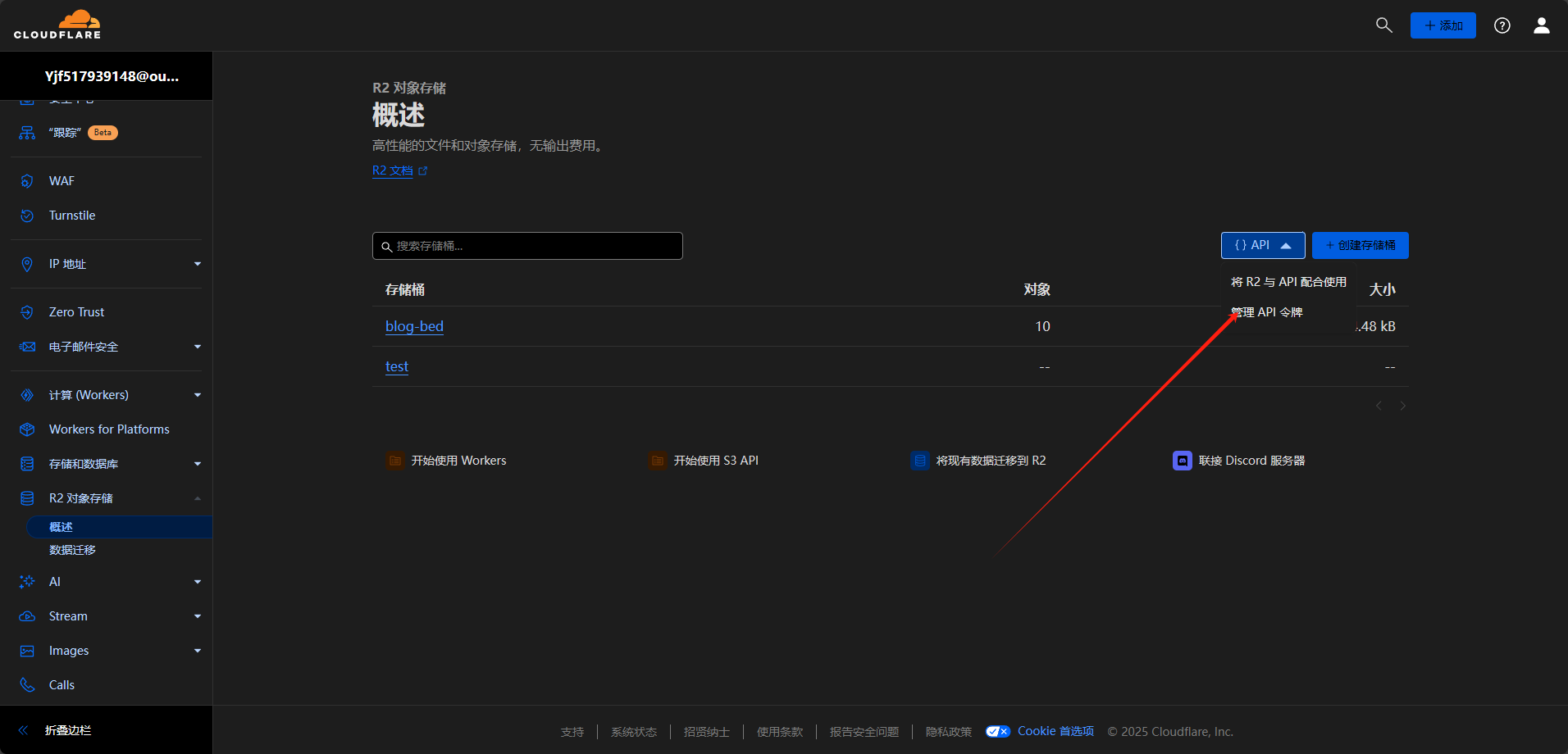
Task: Click the Images picture icon
Action: (x=27, y=651)
